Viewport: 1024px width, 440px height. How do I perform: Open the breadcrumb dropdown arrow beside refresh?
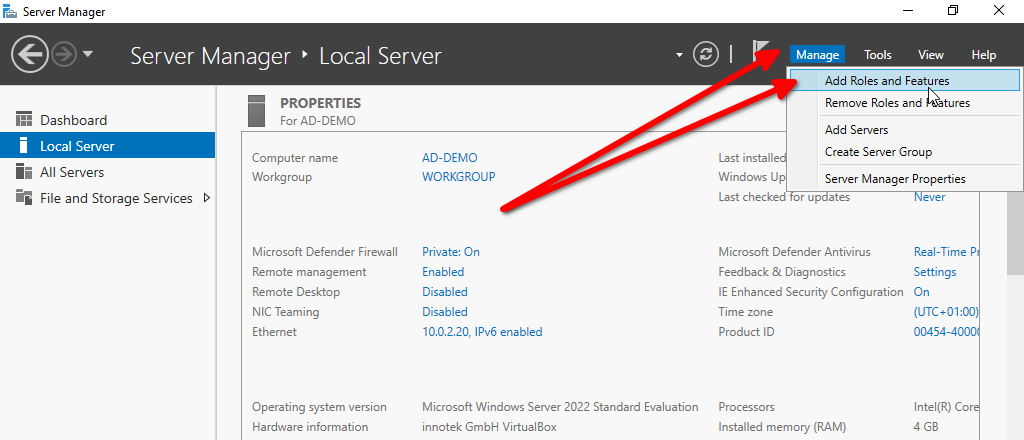[680, 54]
